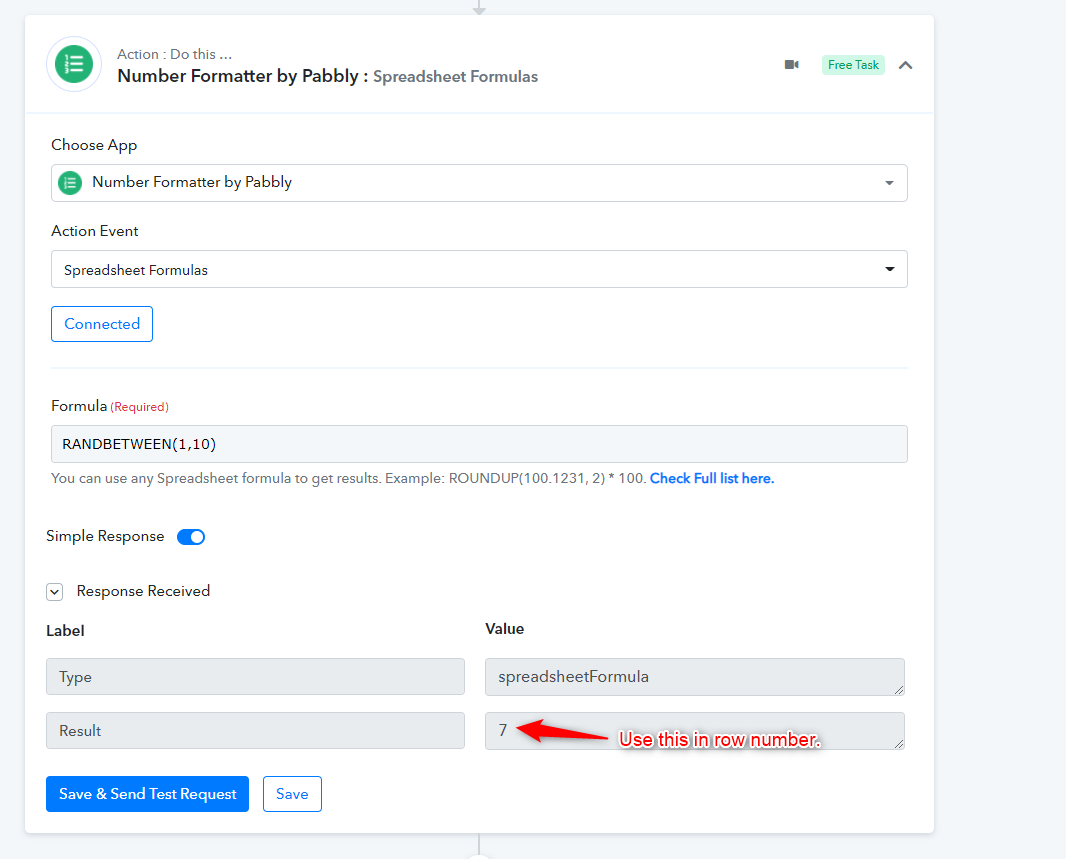Click into the Formula input field
The width and height of the screenshot is (1066, 859).
[479, 444]
